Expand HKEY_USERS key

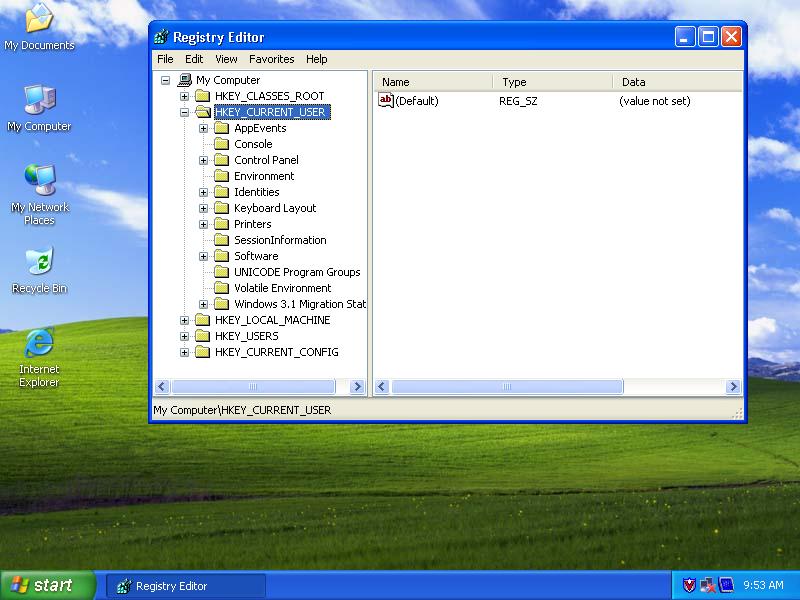pyautogui.click(x=184, y=336)
